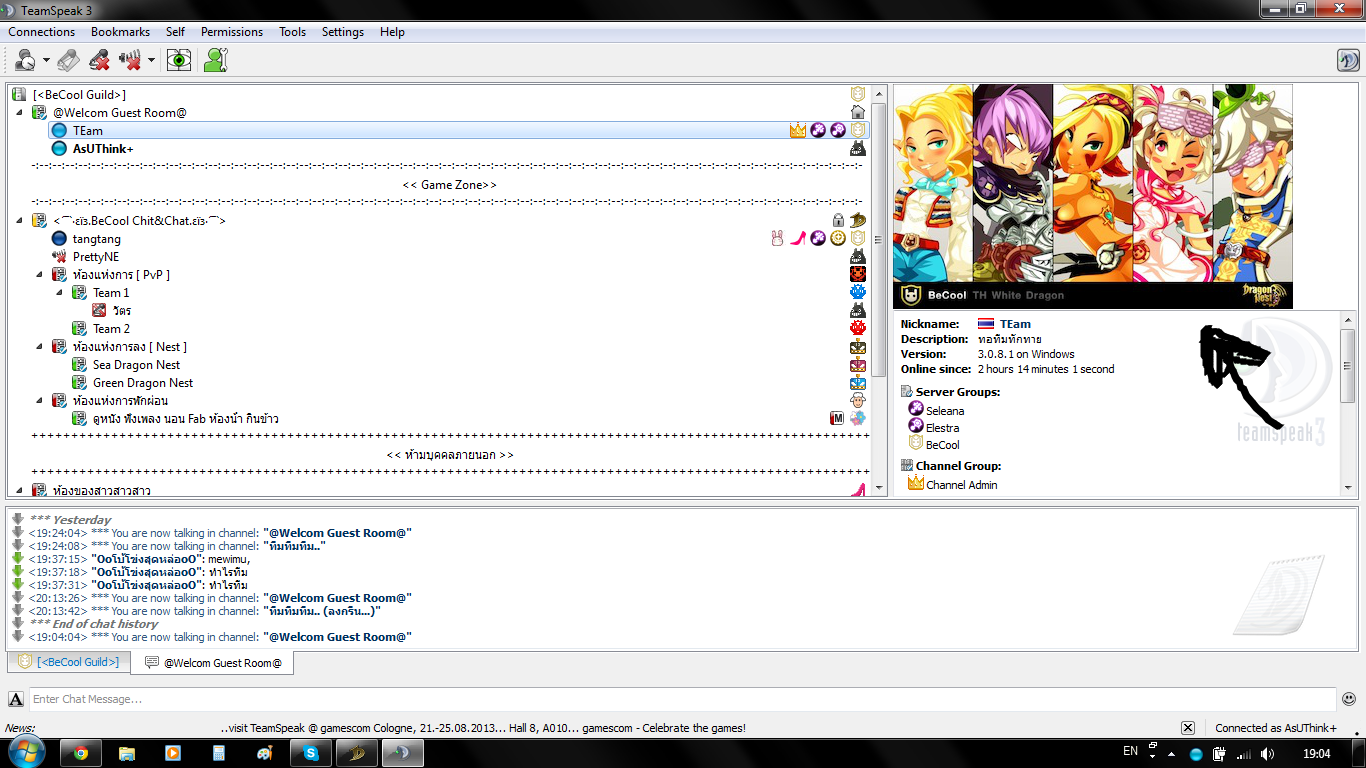Click the Elestra server group icon
The image size is (1366, 768).
pos(915,426)
